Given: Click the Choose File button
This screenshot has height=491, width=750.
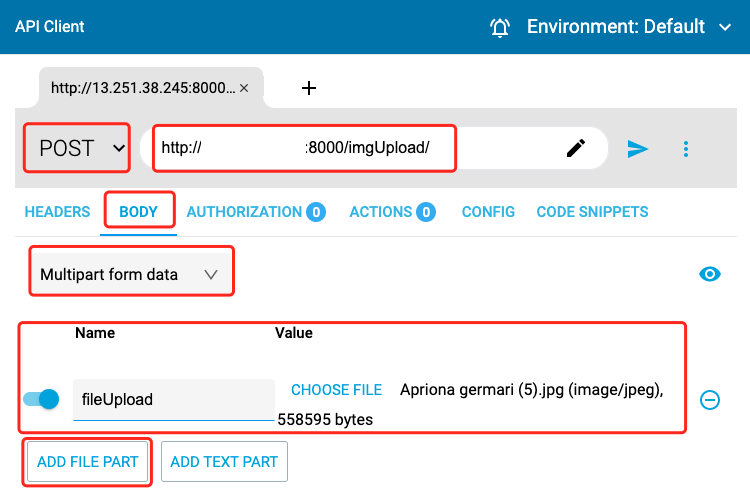Looking at the screenshot, I should point(336,389).
